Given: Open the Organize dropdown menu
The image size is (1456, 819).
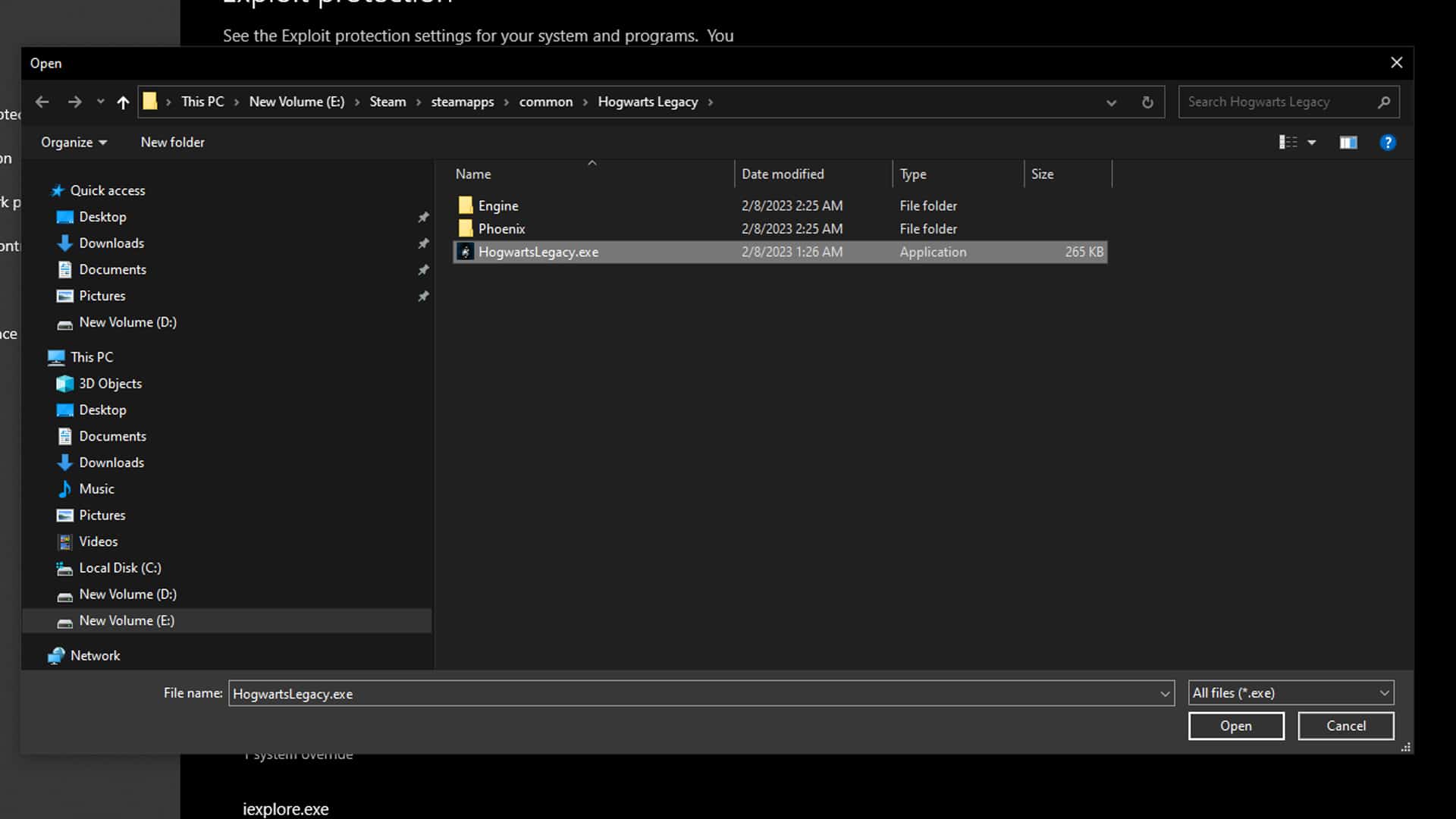Looking at the screenshot, I should [x=73, y=142].
